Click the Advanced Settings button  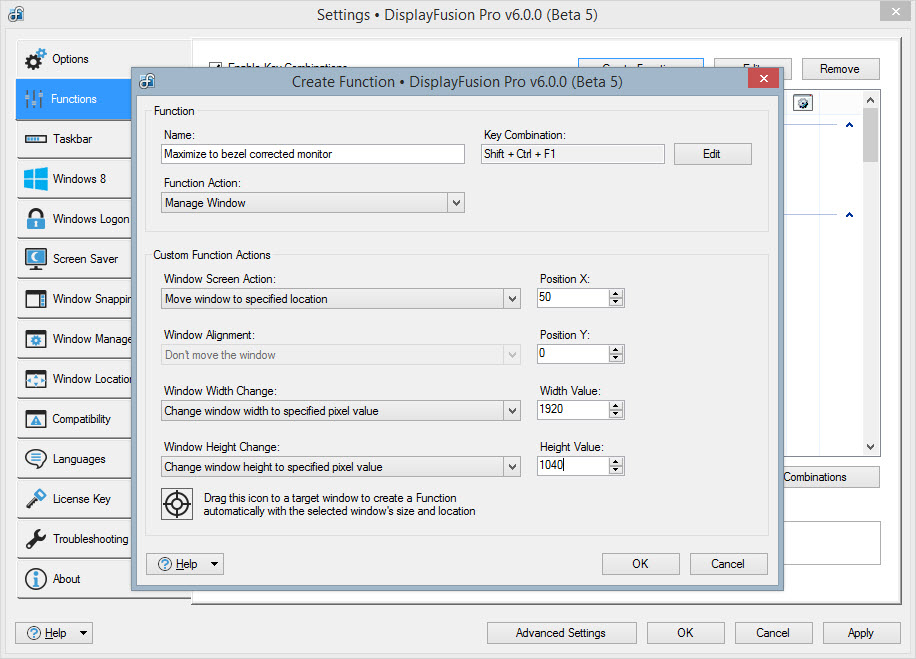[x=561, y=633]
